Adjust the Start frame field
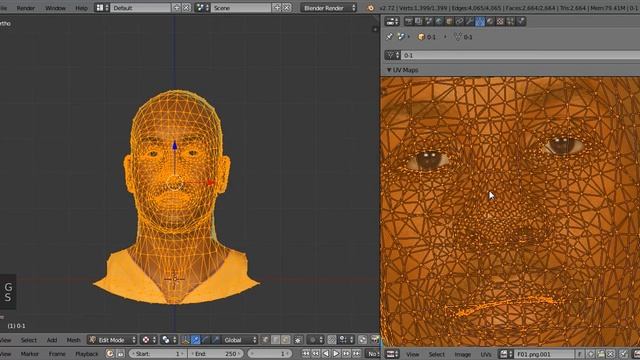The image size is (640, 360). [x=158, y=354]
